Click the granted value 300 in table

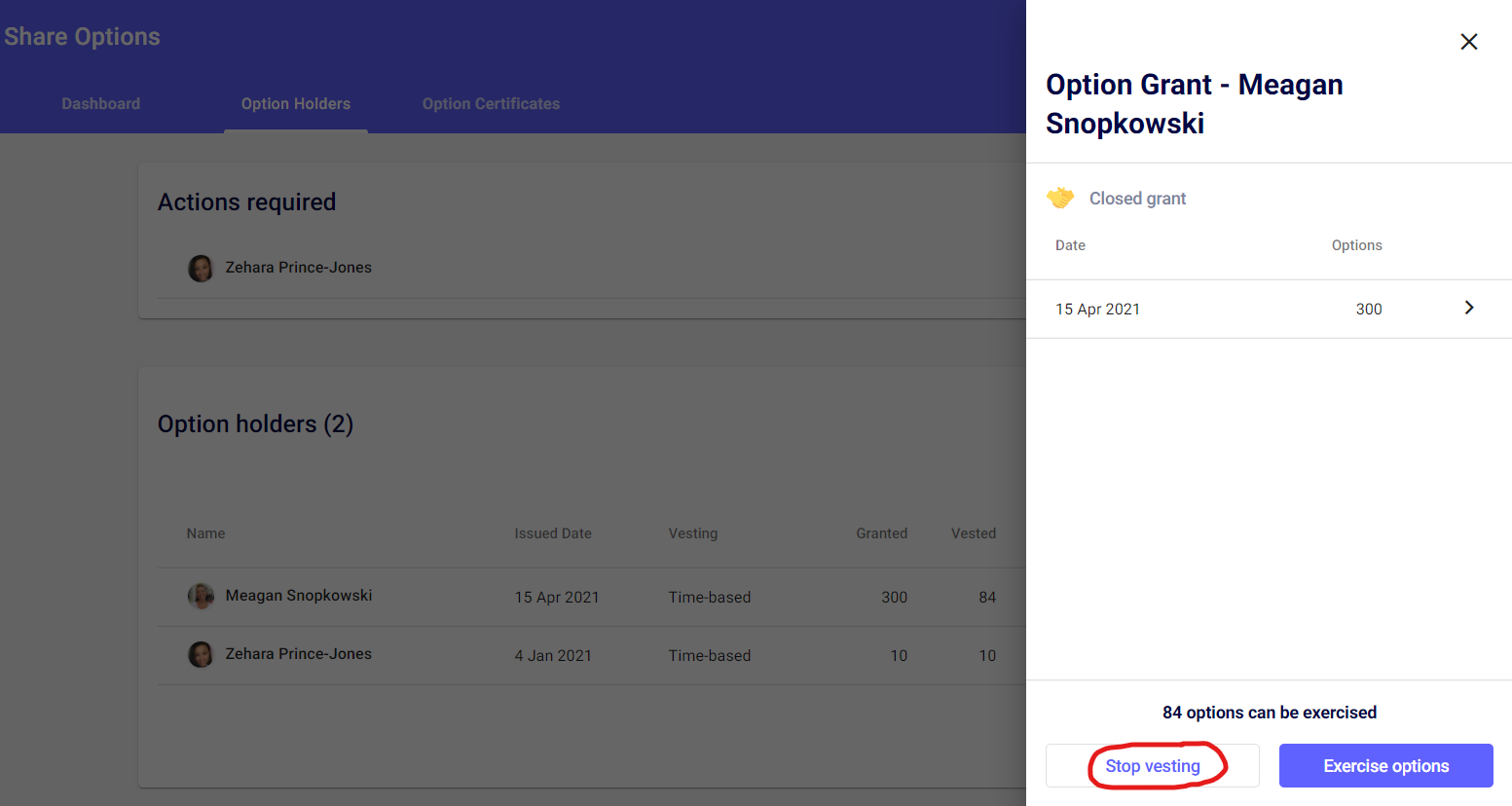[x=895, y=598]
